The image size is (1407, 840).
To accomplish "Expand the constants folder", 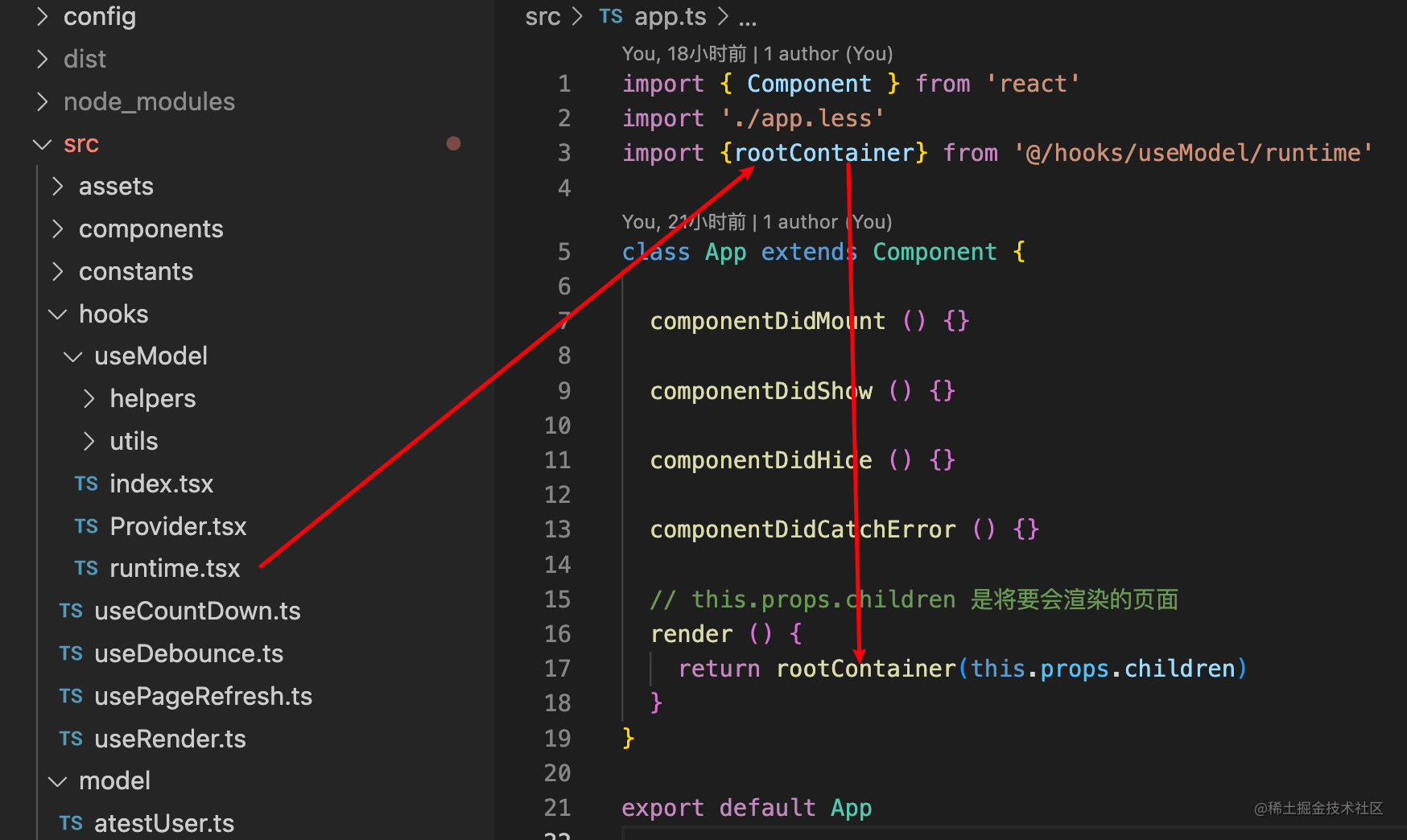I will (x=57, y=272).
